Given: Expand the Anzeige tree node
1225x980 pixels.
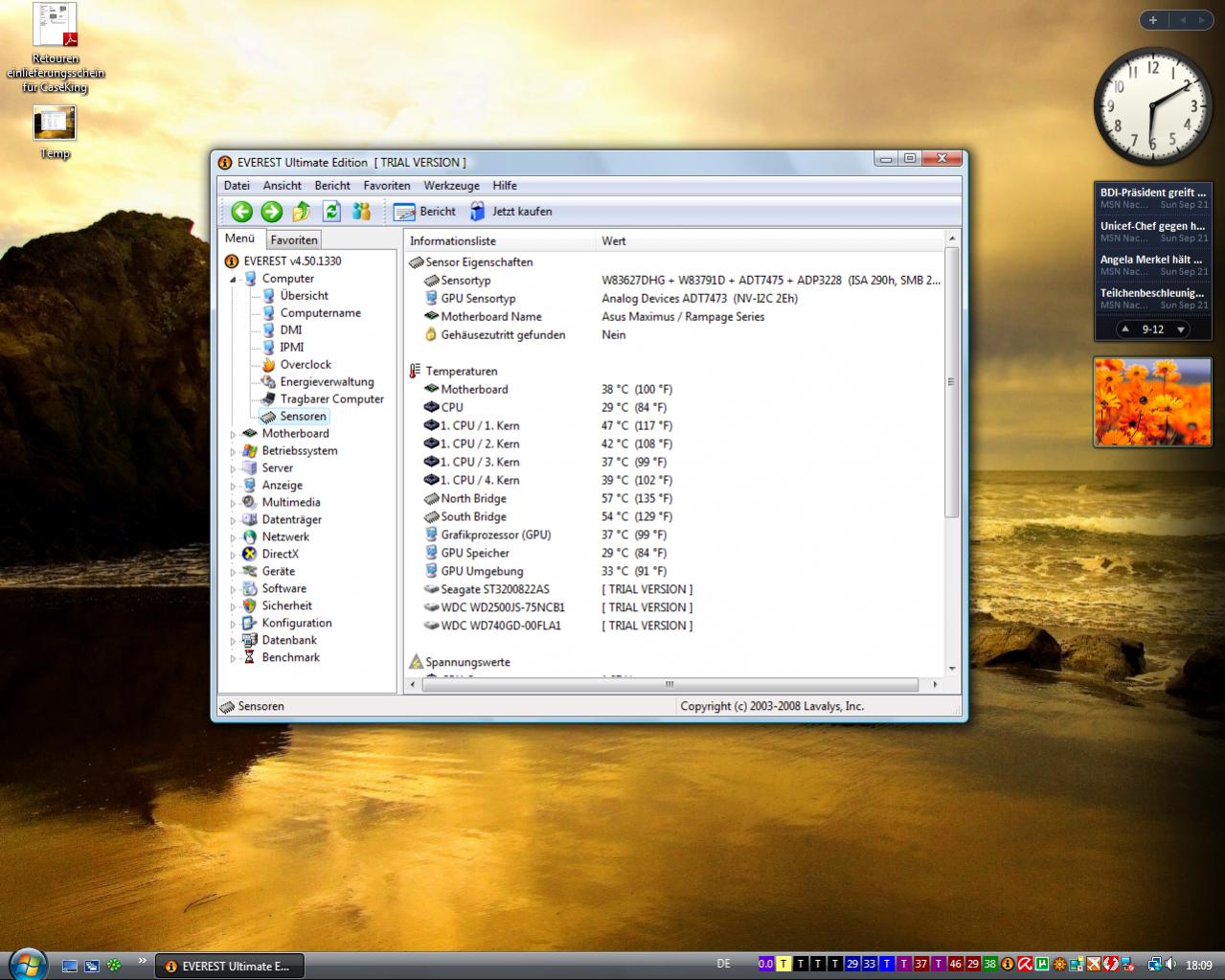Looking at the screenshot, I should 233,486.
